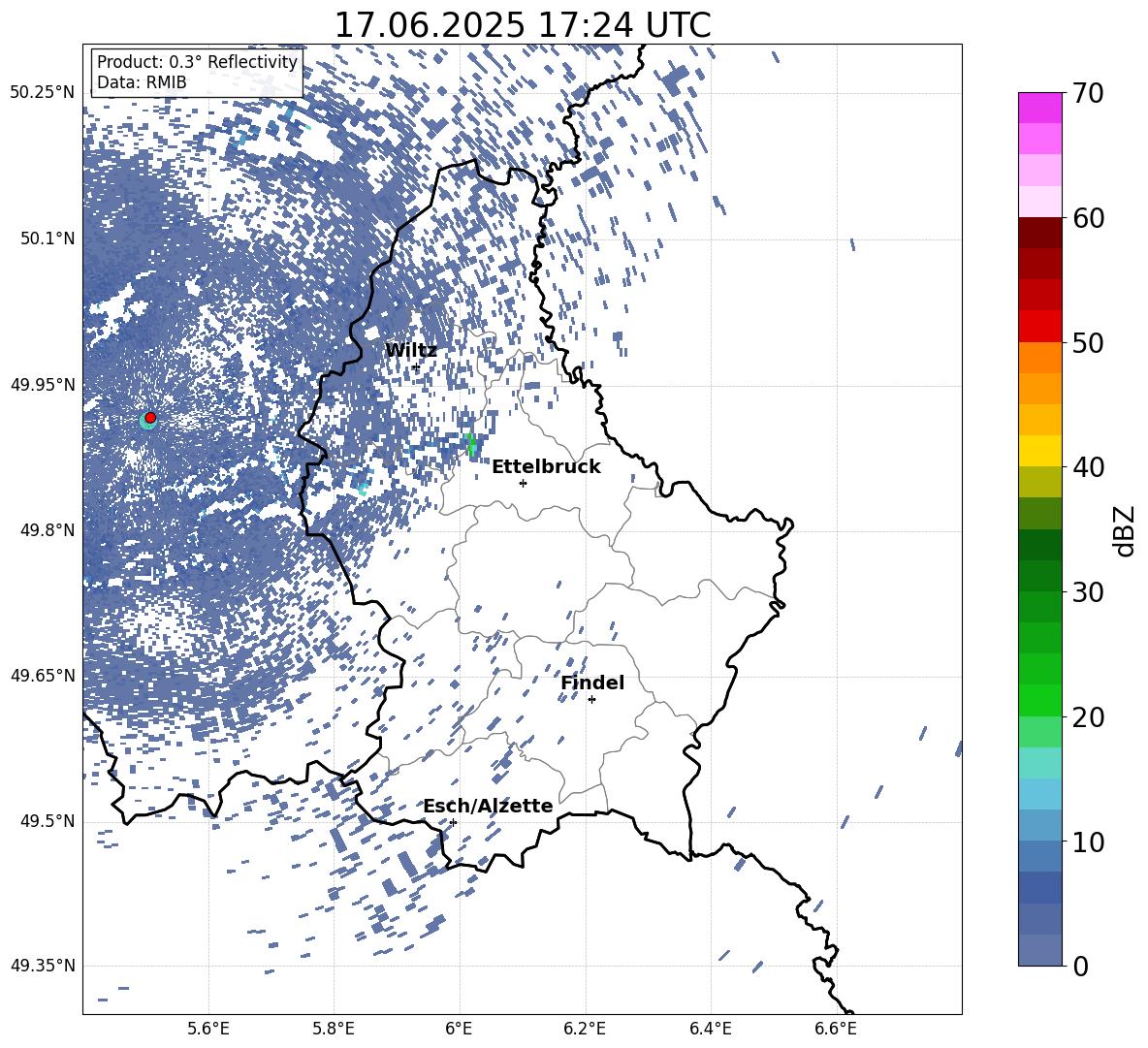This screenshot has height=1048, width=1148.
Task: Click the 50 tick label on colorbar
Action: [1088, 343]
